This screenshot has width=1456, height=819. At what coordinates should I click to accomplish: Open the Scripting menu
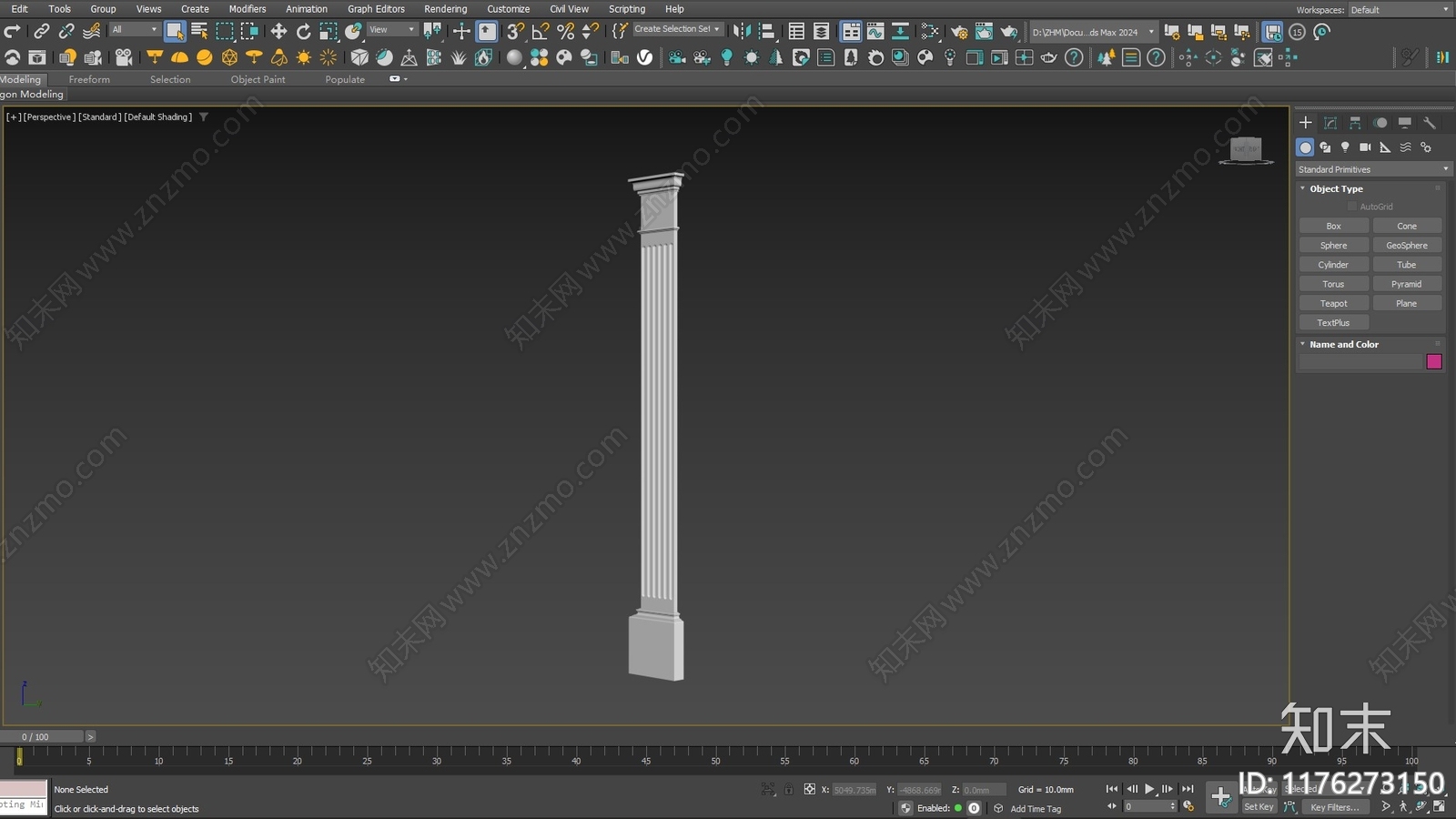click(x=627, y=9)
